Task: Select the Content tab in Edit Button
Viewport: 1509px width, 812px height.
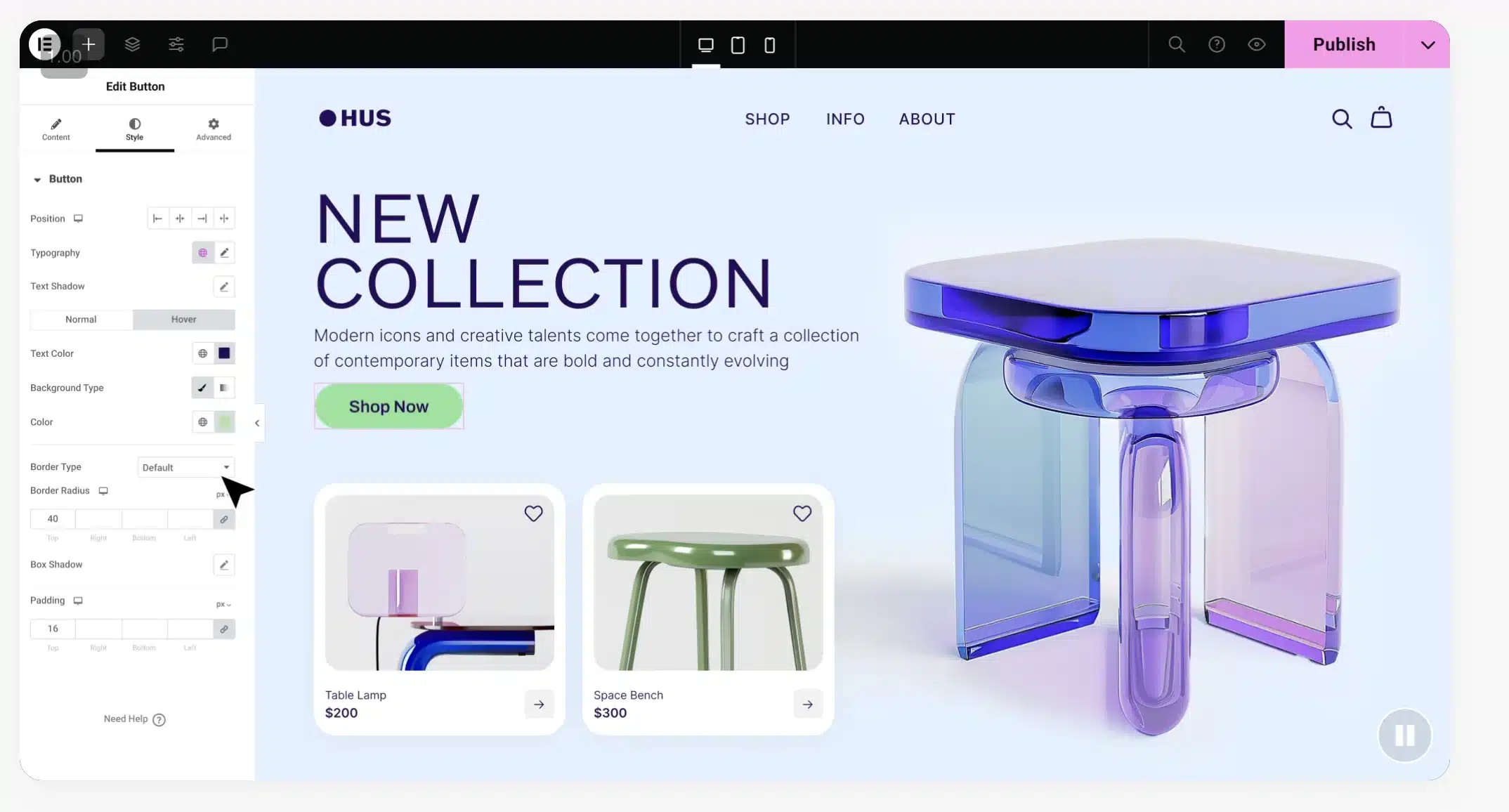Action: (x=55, y=128)
